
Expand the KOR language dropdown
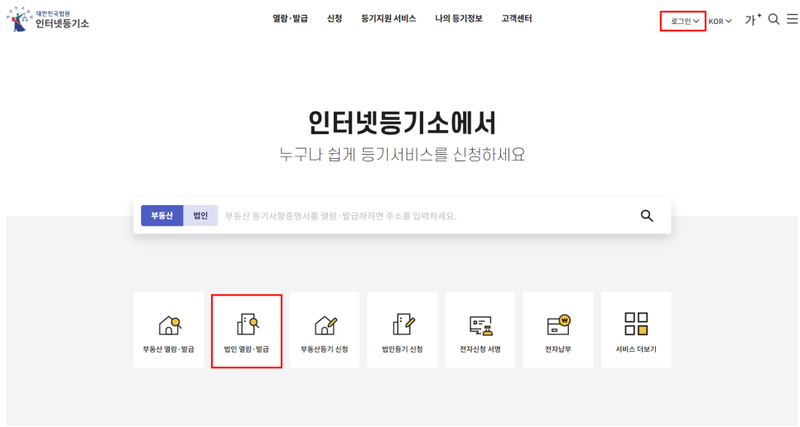point(720,21)
